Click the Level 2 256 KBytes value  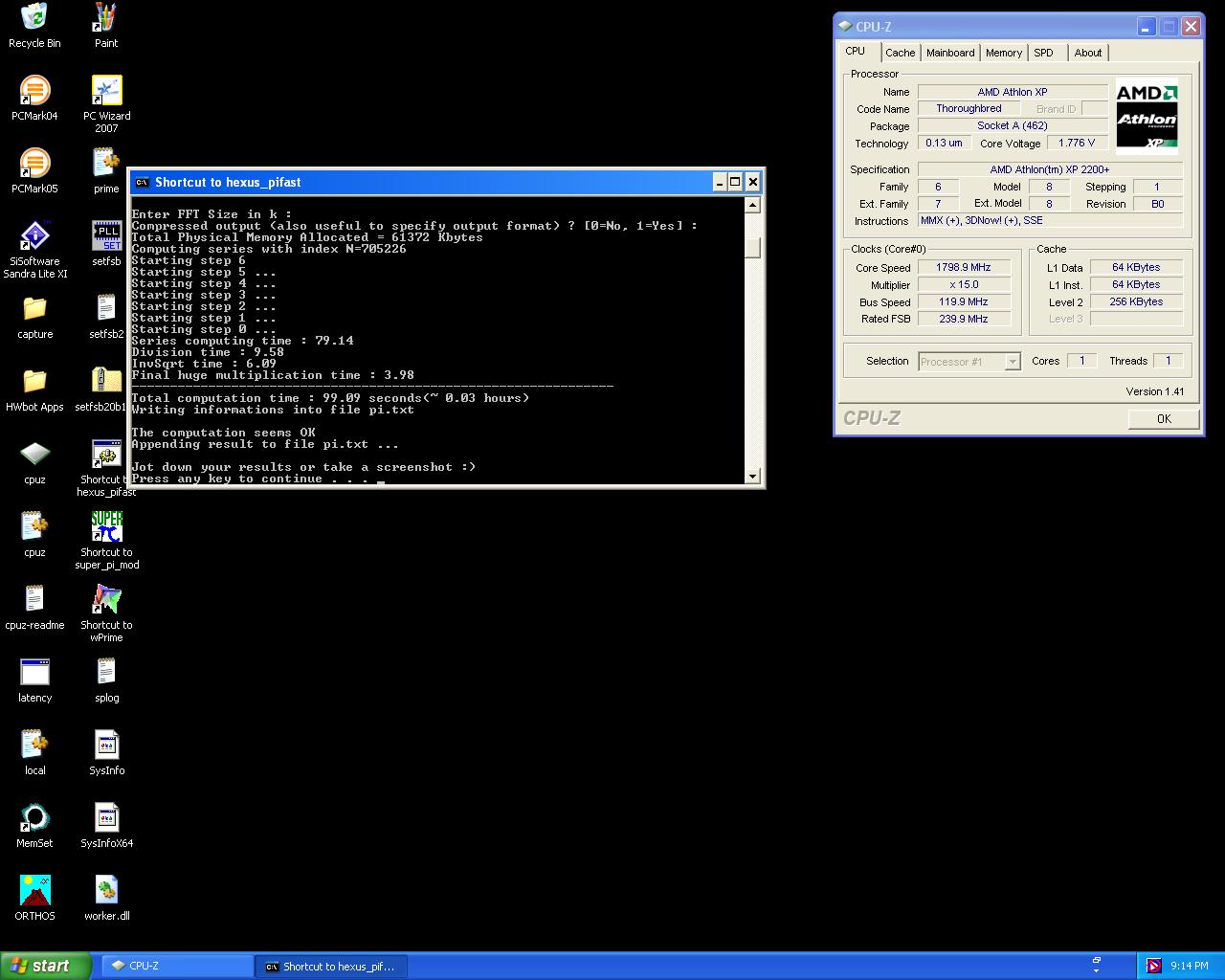1136,301
